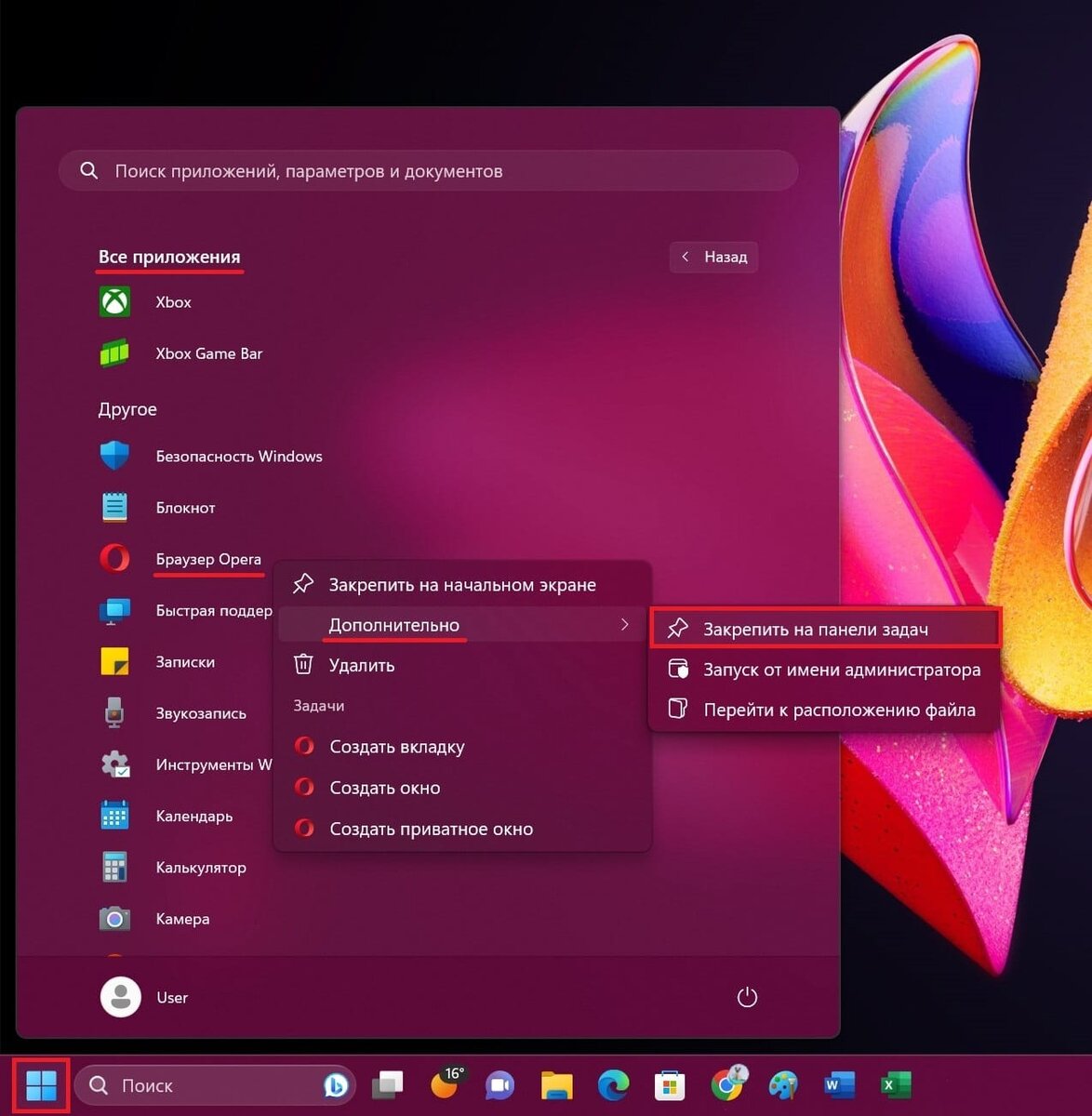The width and height of the screenshot is (1092, 1116).
Task: Click the Записки label
Action: tap(185, 662)
